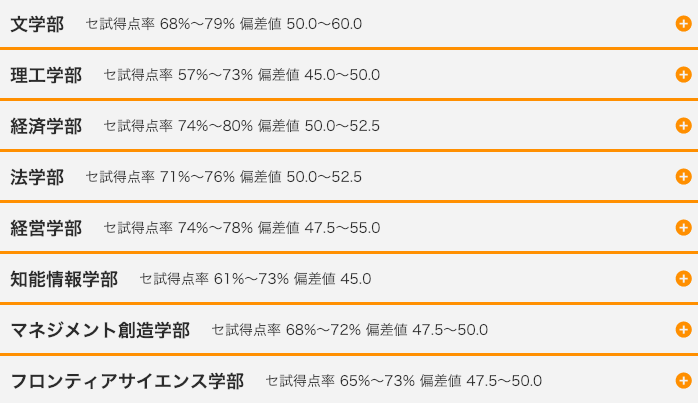Click the マネジメント創造学部 title
The height and width of the screenshot is (403, 698).
(x=100, y=330)
